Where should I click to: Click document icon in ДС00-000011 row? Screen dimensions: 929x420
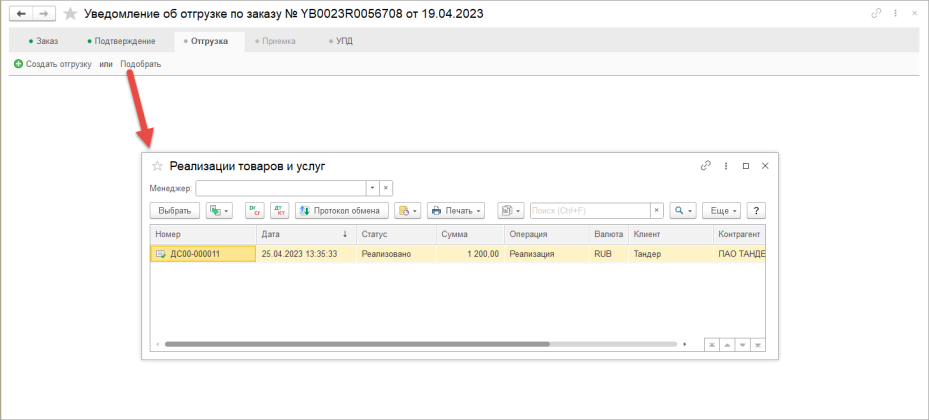click(x=161, y=254)
